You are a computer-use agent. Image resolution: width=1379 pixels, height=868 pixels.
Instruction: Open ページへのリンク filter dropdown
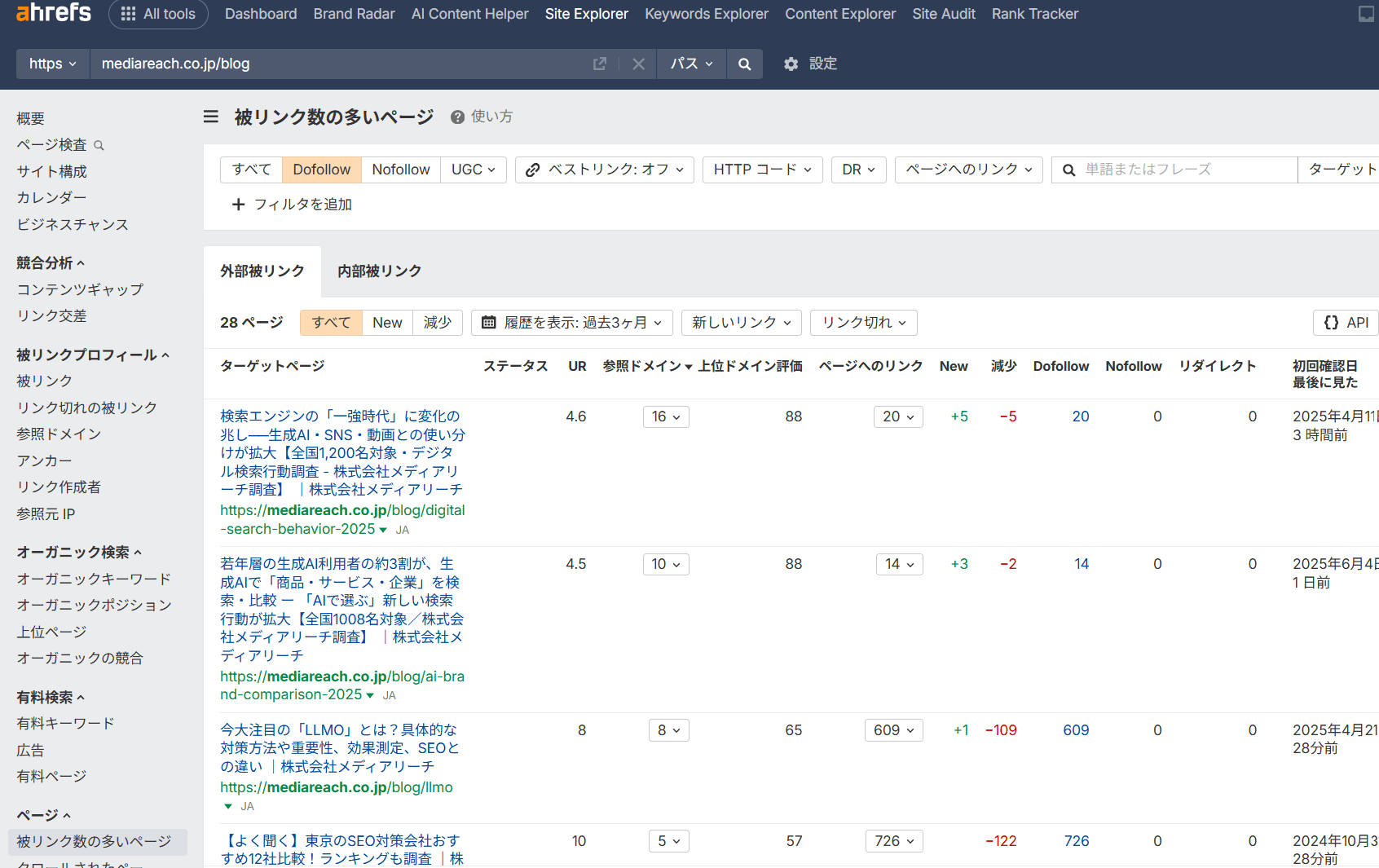(x=969, y=170)
